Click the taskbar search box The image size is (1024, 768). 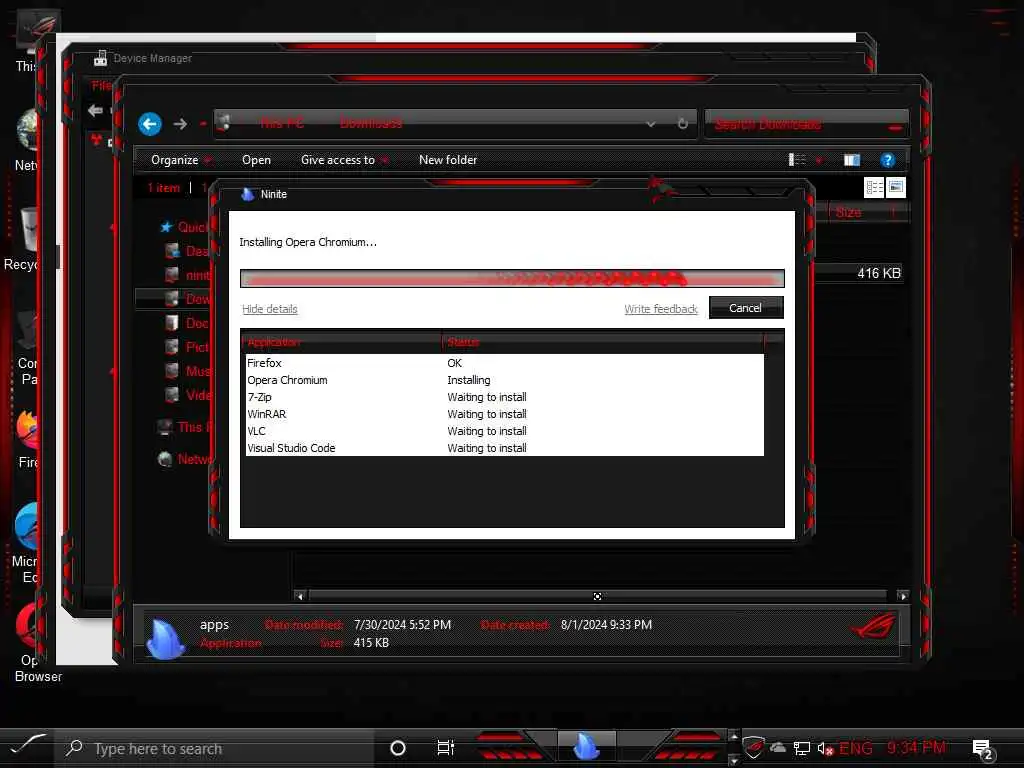[x=216, y=748]
